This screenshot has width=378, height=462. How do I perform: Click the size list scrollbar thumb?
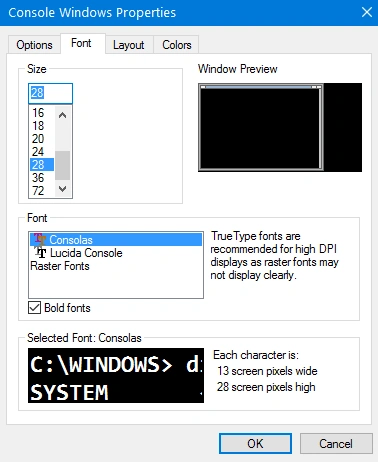[62, 165]
